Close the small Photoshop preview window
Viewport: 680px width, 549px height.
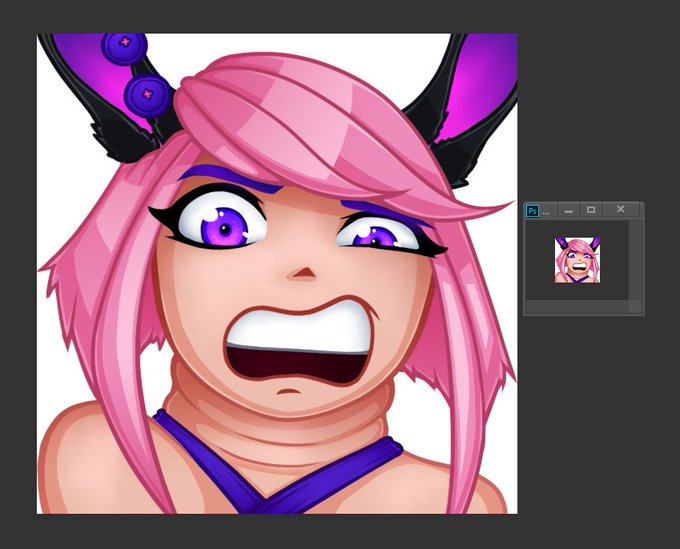click(x=621, y=209)
